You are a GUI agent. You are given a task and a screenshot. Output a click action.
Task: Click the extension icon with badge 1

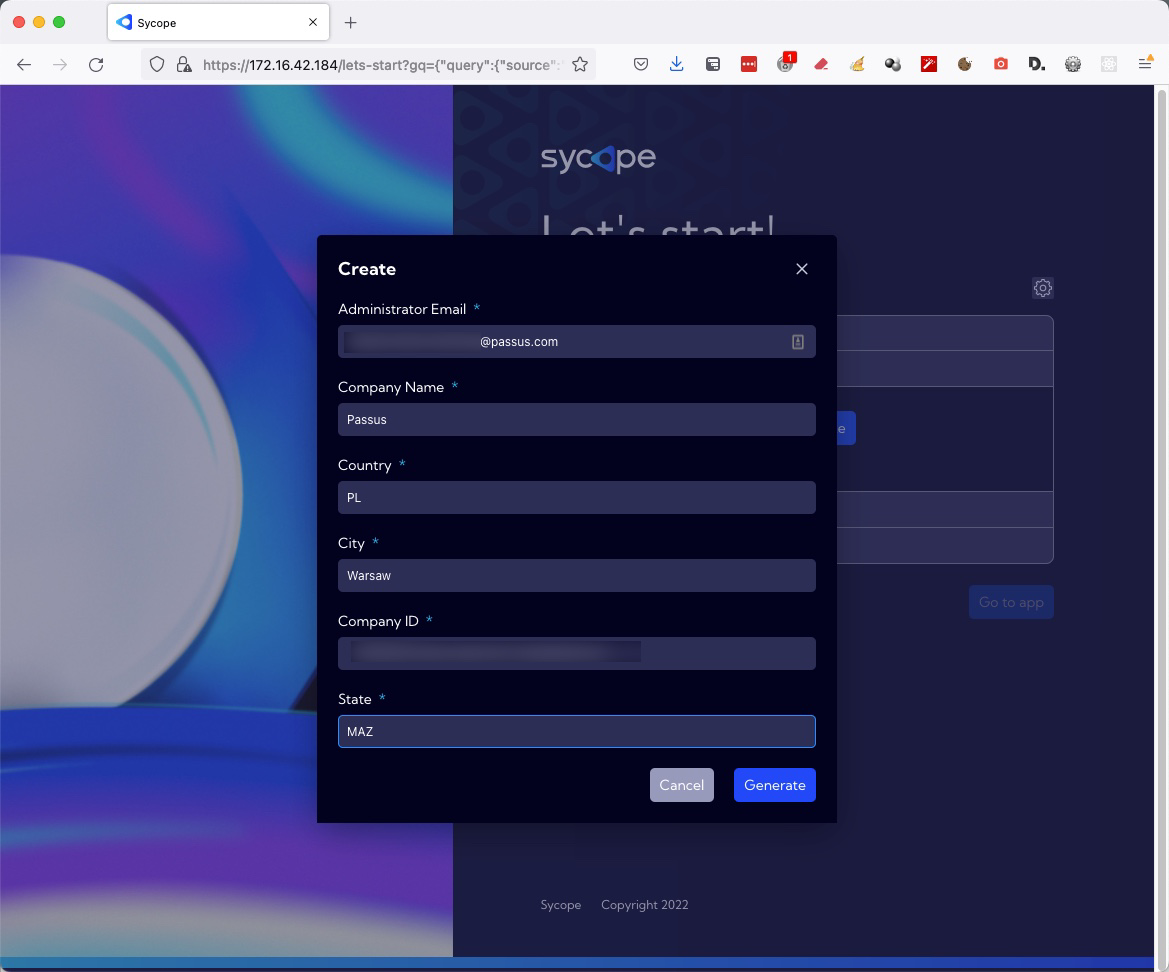click(786, 63)
